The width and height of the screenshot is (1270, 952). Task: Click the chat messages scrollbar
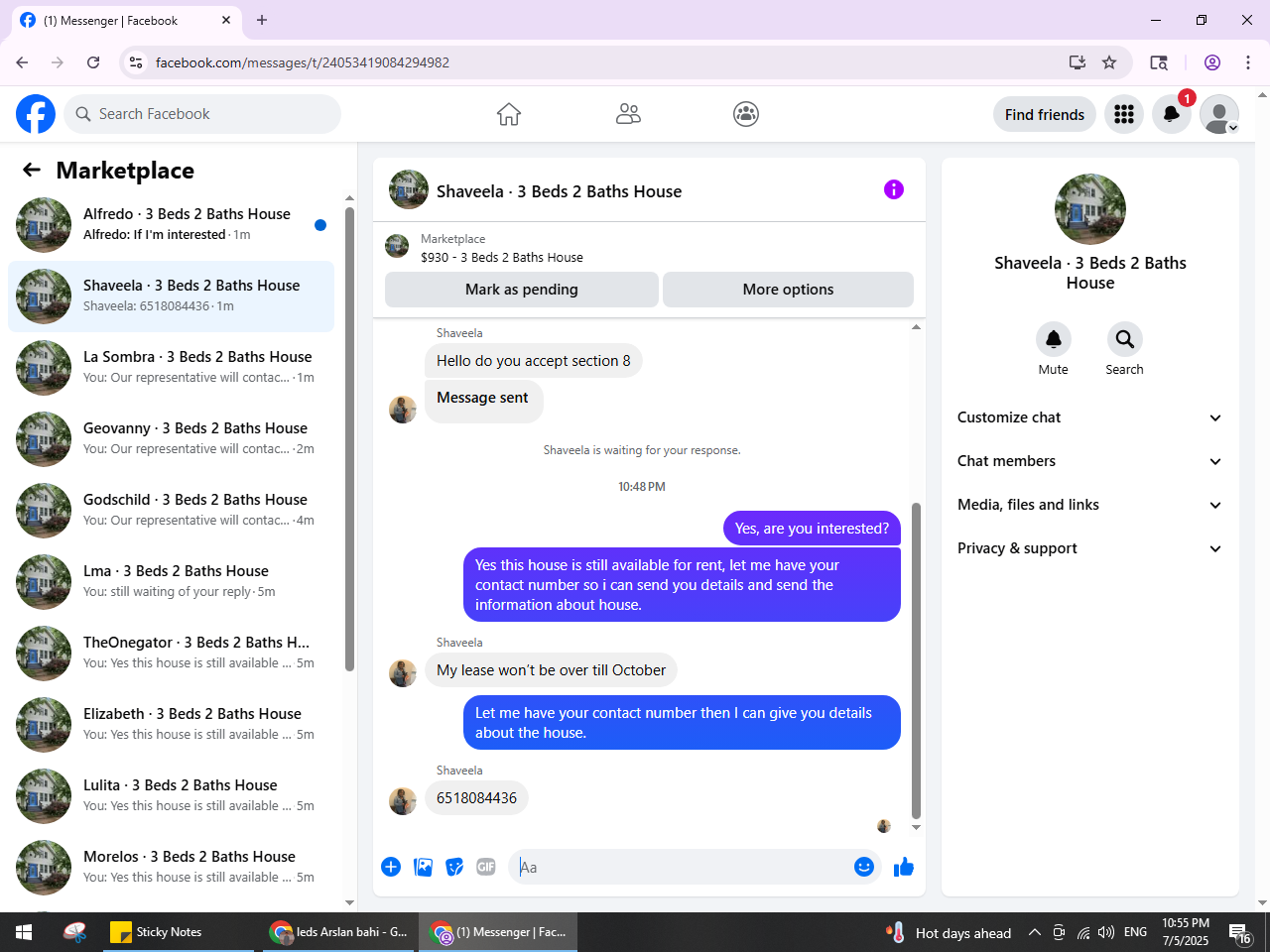916,660
